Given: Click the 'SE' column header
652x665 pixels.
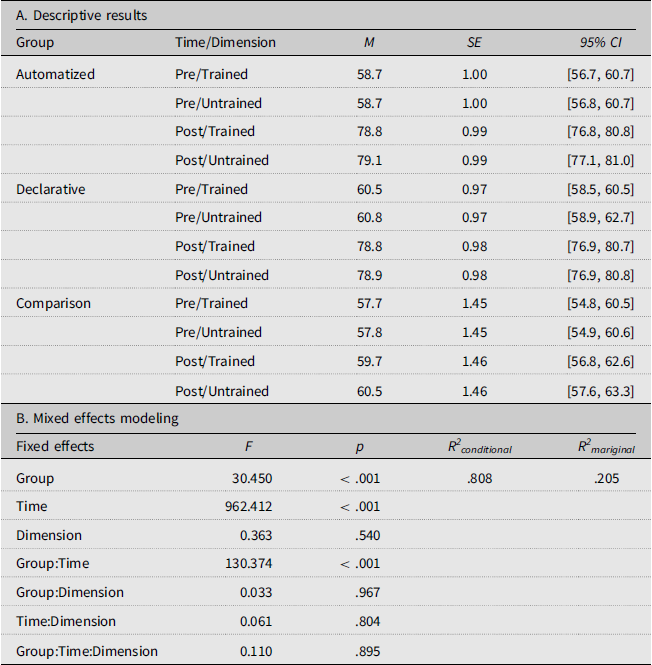Looking at the screenshot, I should 474,42.
